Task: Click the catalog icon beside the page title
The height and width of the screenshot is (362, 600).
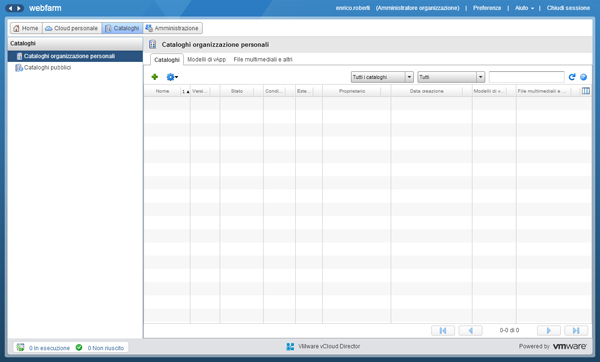Action: [152, 44]
